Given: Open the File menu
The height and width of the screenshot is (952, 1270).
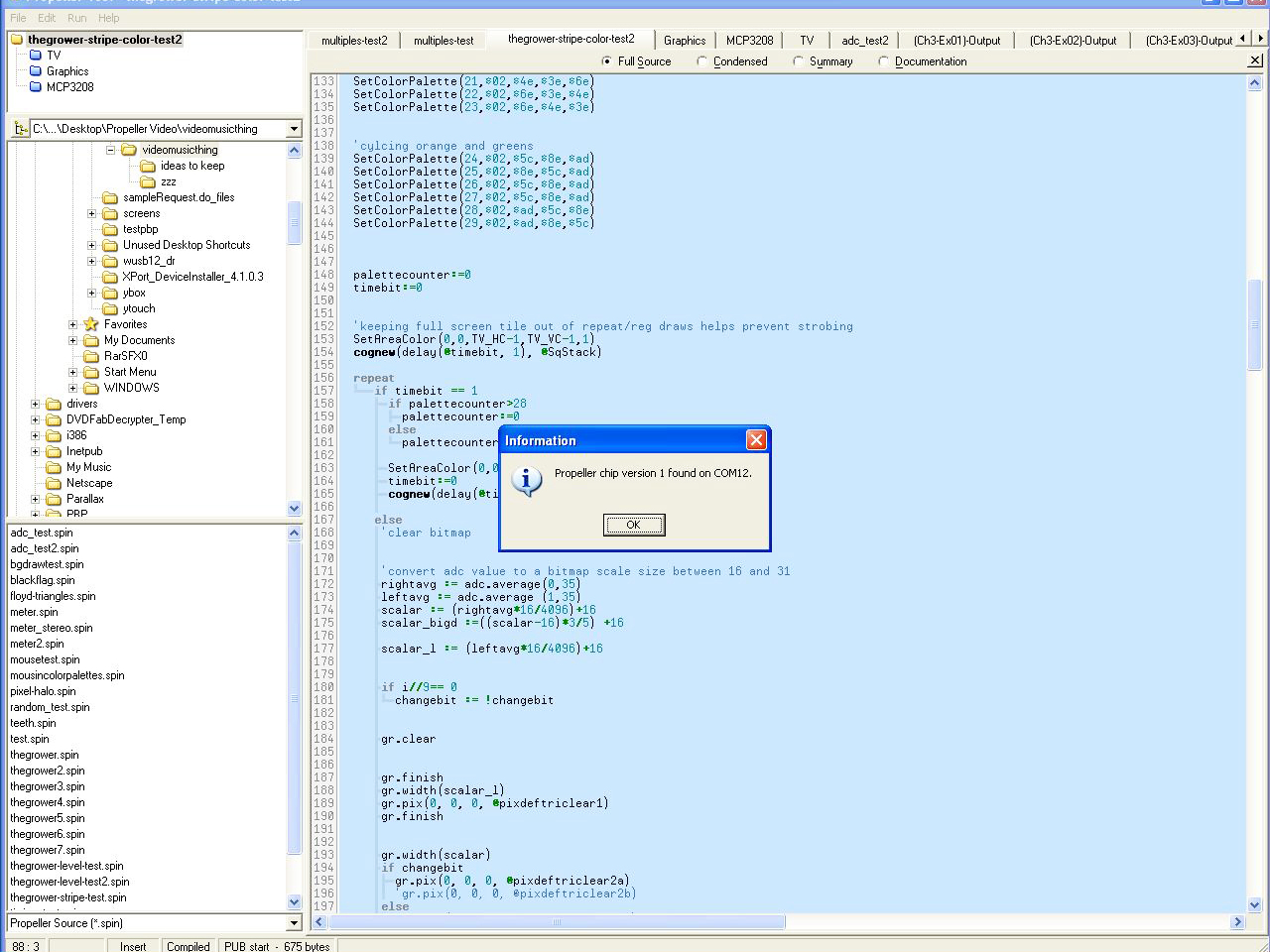Looking at the screenshot, I should tap(18, 18).
